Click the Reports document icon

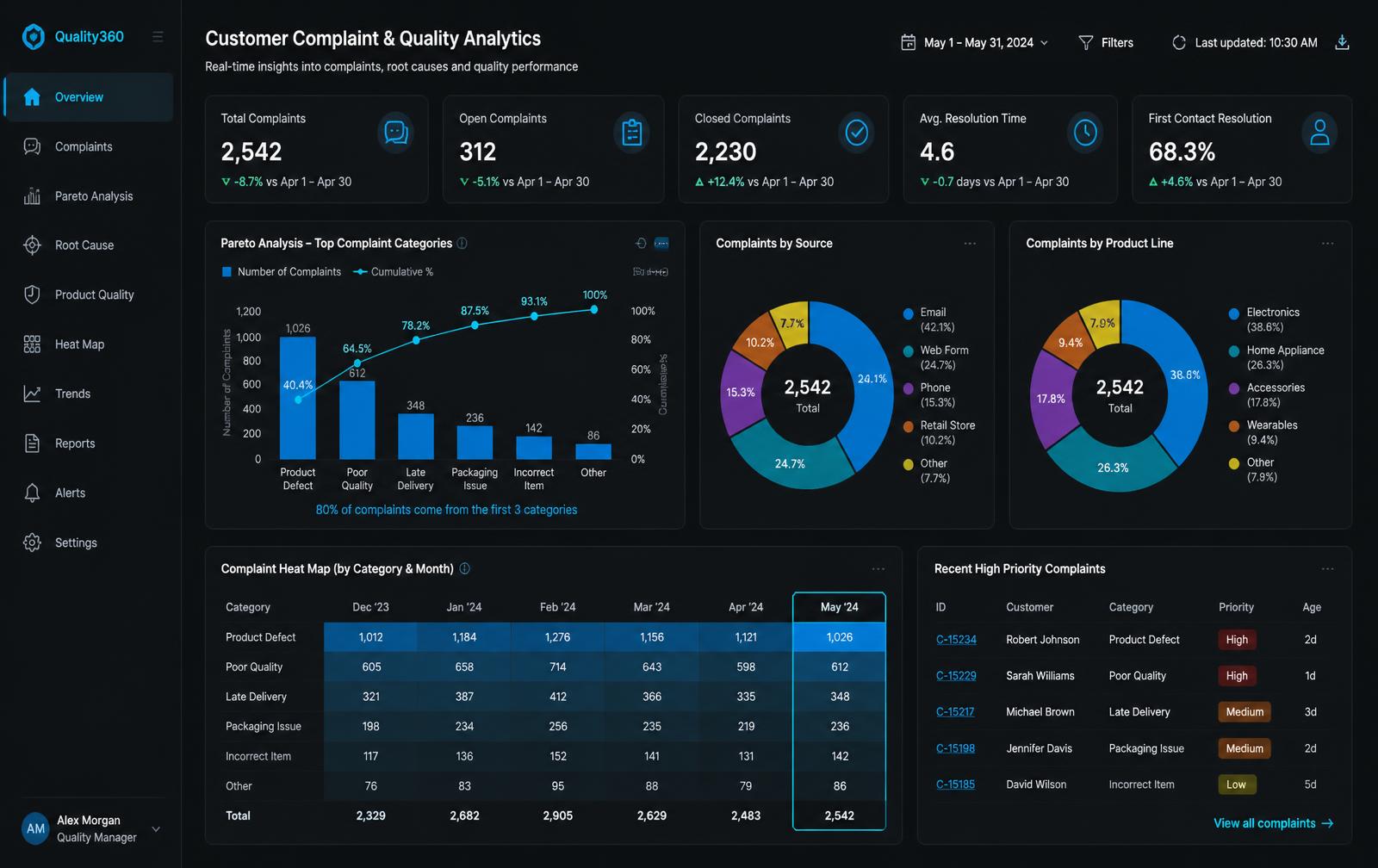[x=32, y=443]
